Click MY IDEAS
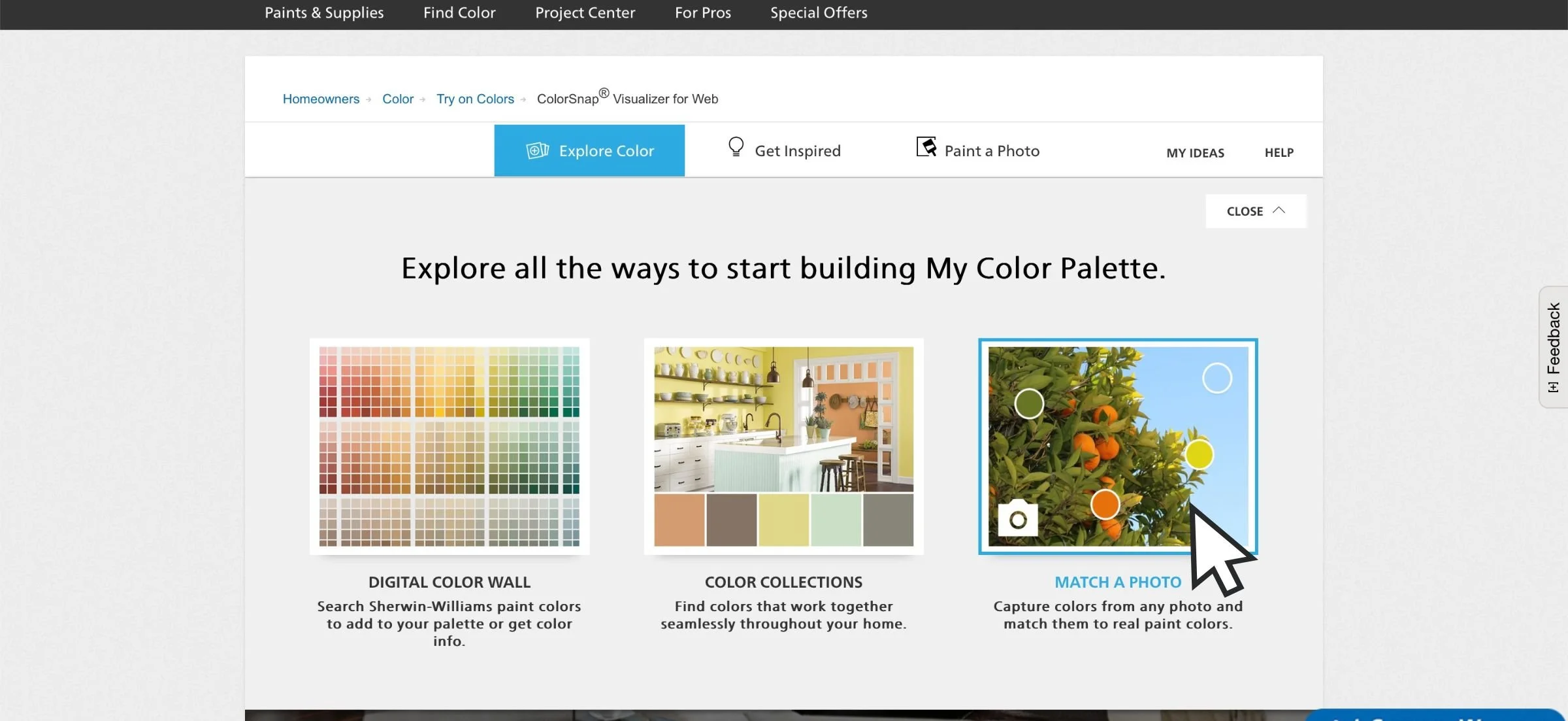This screenshot has height=721, width=1568. tap(1195, 152)
